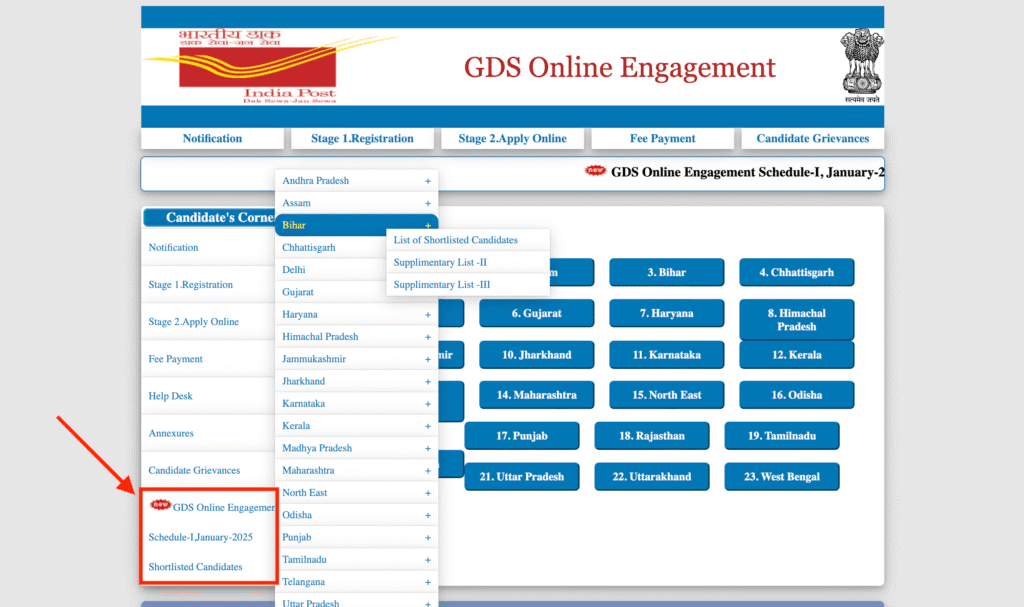Open List of Shortlisted Candidates for Bihar
The image size is (1024, 607).
[x=468, y=240]
